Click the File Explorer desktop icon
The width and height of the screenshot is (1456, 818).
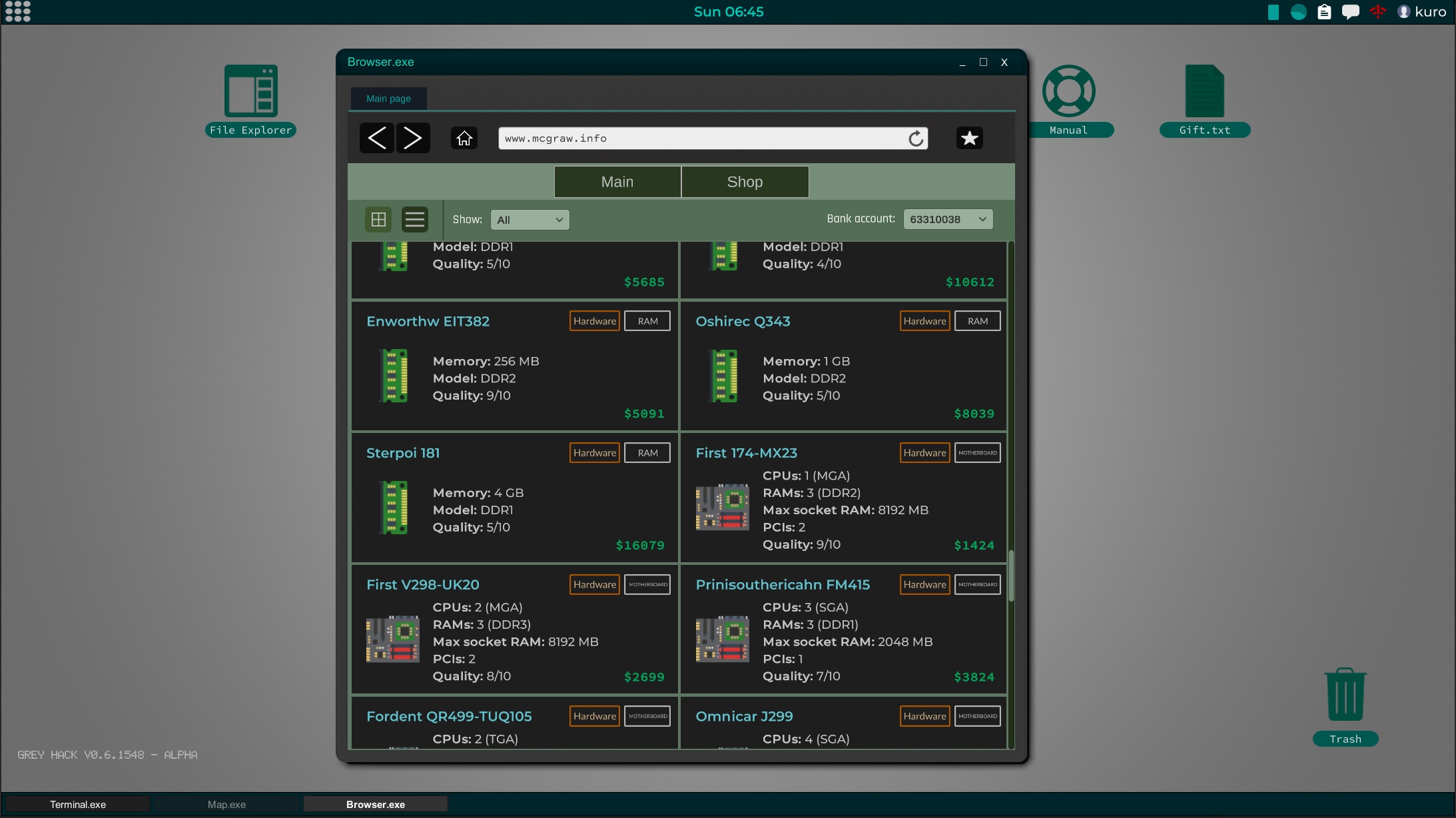(x=250, y=100)
